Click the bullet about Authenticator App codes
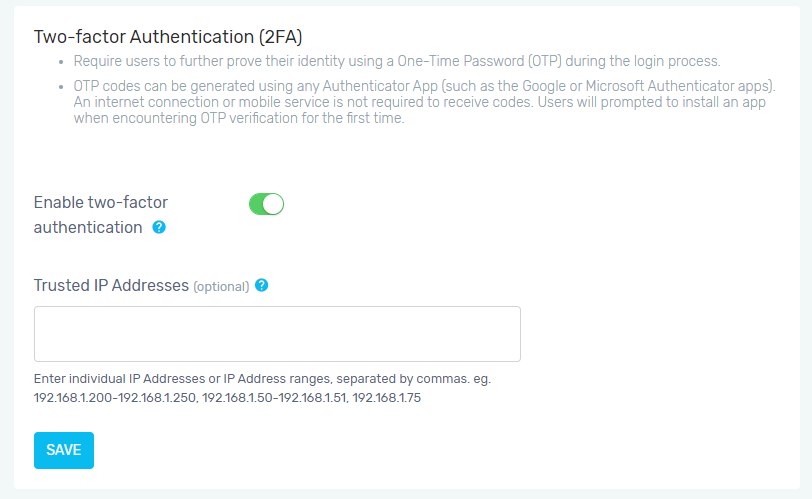 coord(425,102)
